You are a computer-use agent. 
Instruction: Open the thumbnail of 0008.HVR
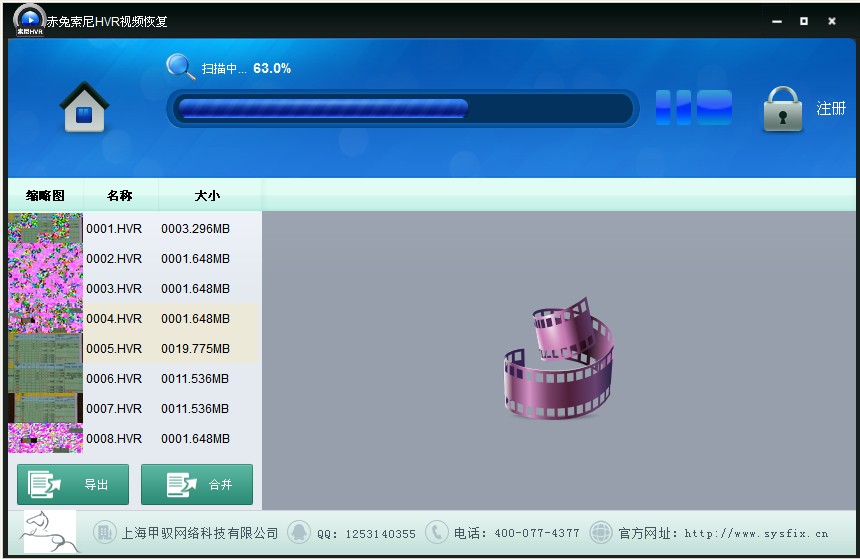46,438
